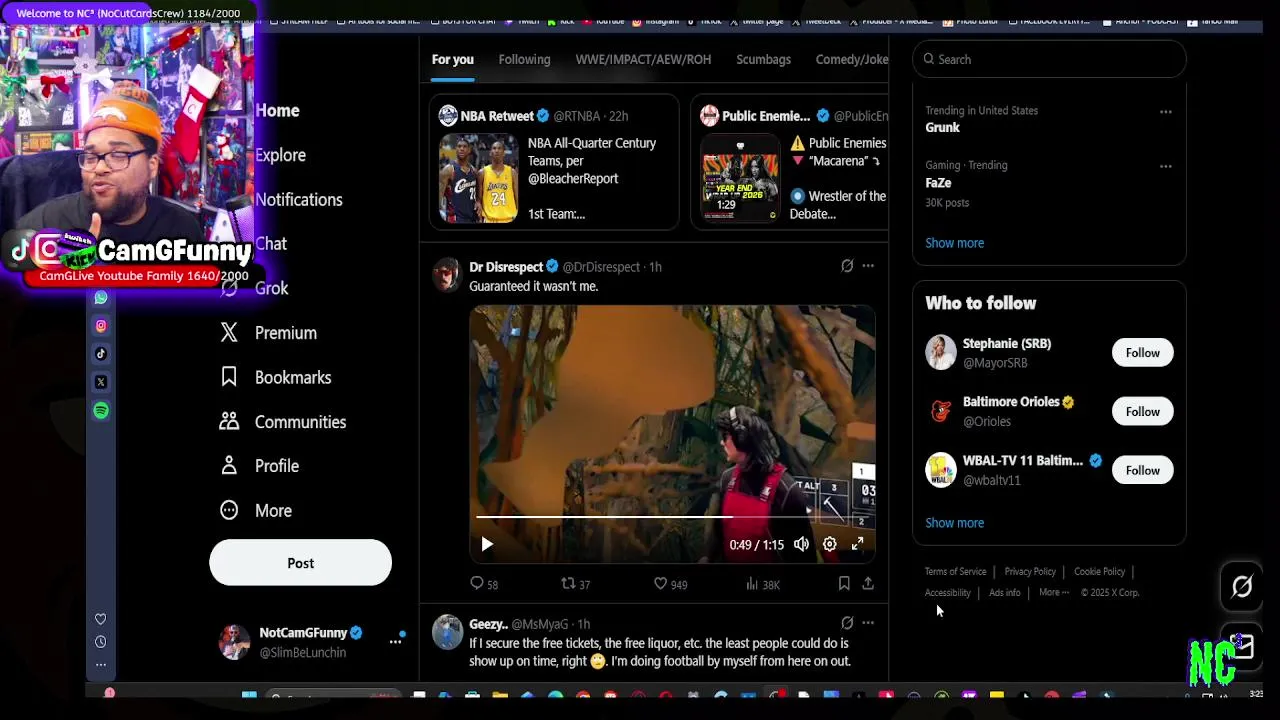This screenshot has width=1280, height=720.
Task: Open views analytics showing 38K
Action: pos(752,584)
